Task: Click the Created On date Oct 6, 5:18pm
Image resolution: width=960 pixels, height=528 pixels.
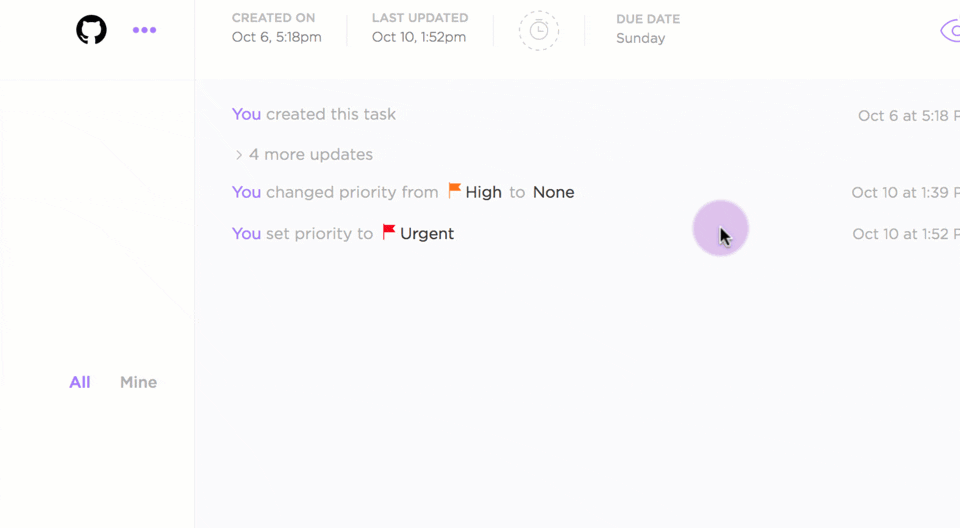Action: point(277,38)
